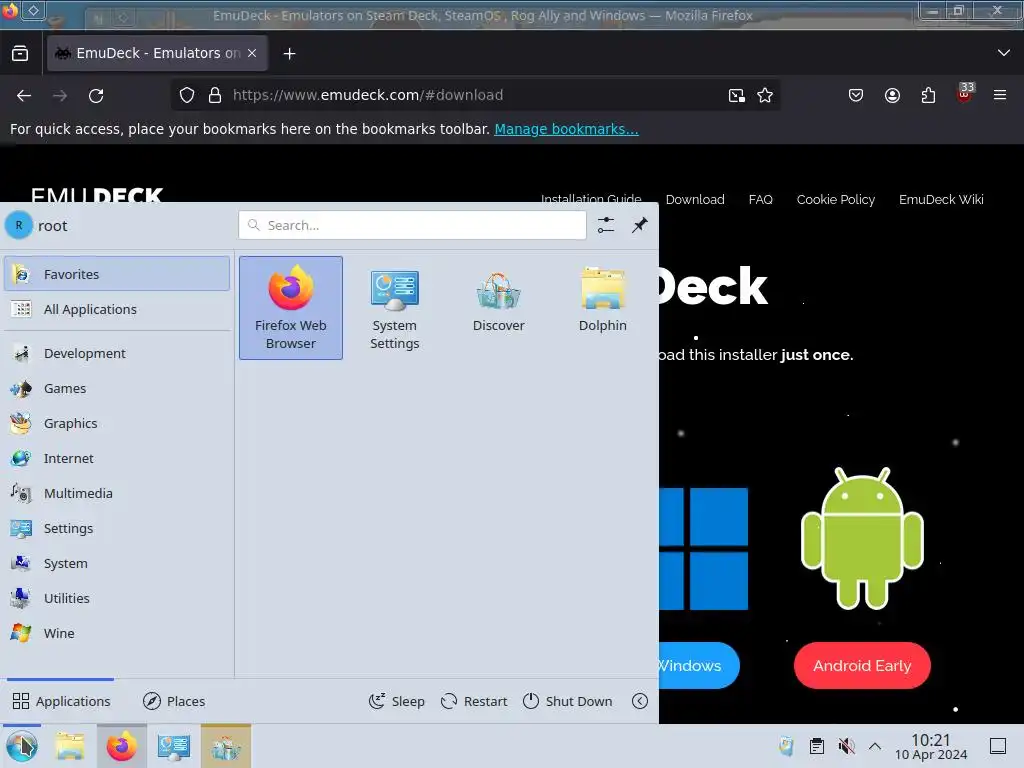Image resolution: width=1024 pixels, height=768 pixels.
Task: Open Firefox hamburger application menu
Action: click(x=1000, y=95)
